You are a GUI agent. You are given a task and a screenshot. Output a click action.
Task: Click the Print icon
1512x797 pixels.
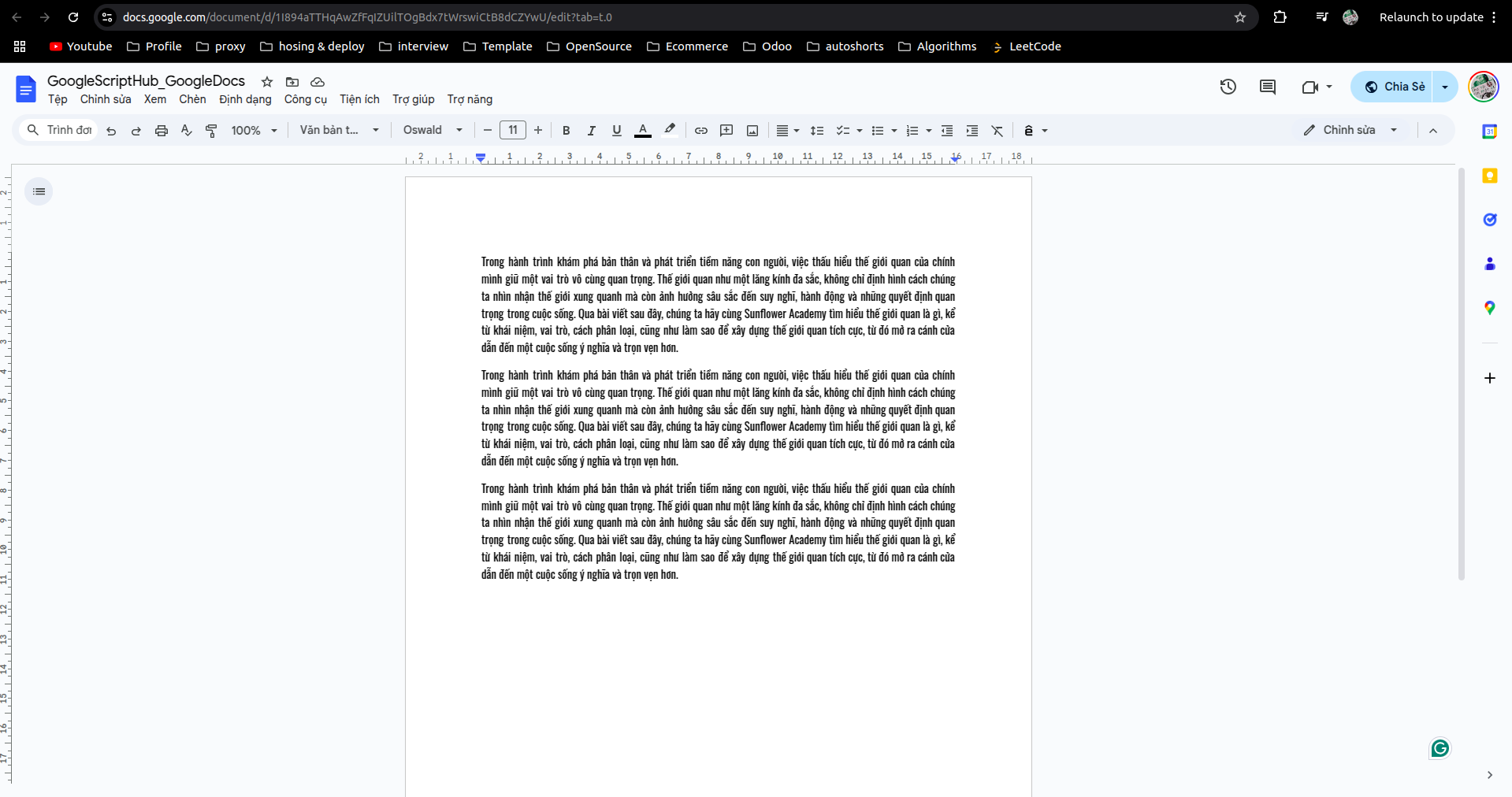(162, 131)
